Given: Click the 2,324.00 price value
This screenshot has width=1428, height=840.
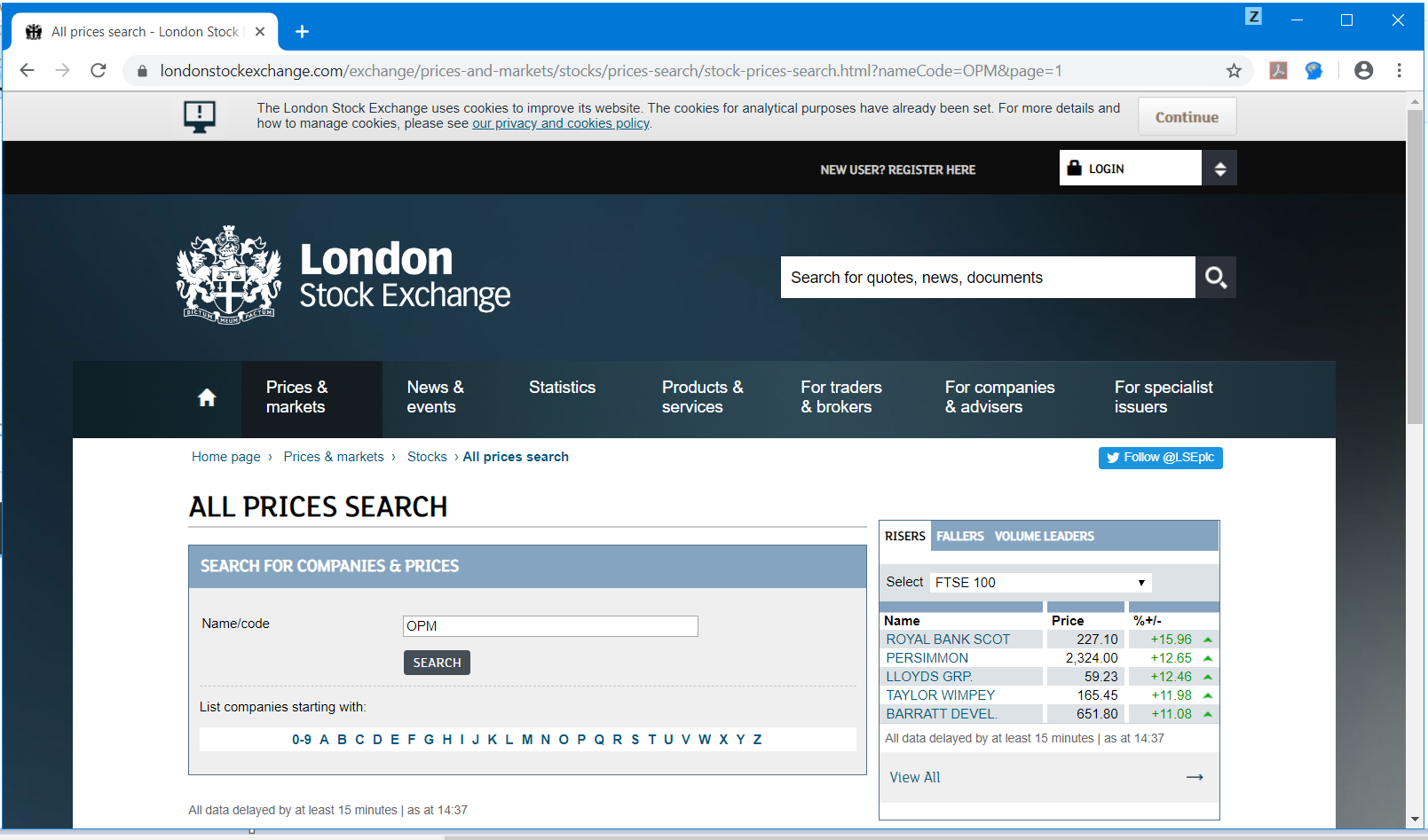Looking at the screenshot, I should (1092, 658).
